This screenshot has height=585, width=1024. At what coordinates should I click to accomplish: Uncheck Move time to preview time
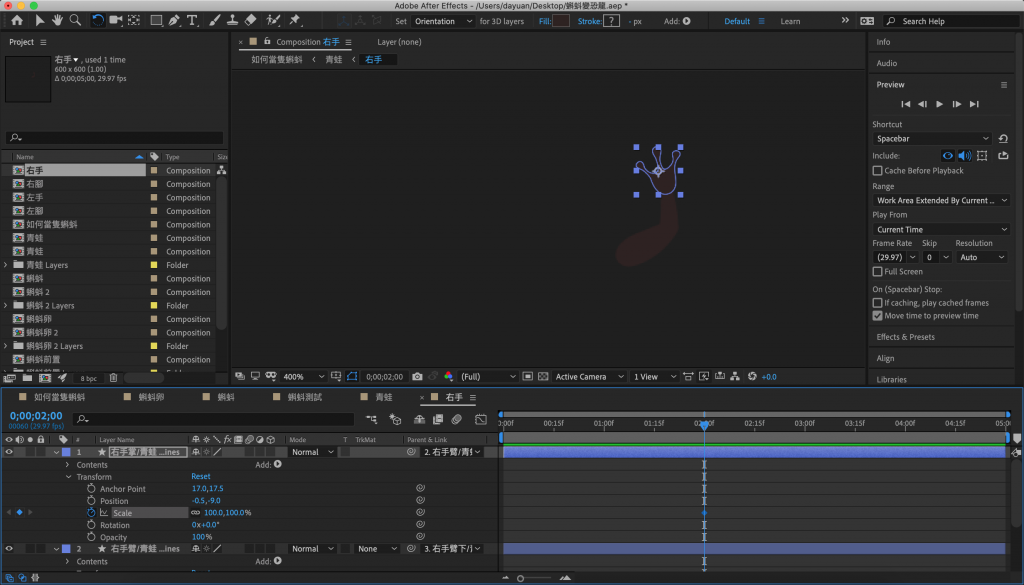click(x=878, y=315)
